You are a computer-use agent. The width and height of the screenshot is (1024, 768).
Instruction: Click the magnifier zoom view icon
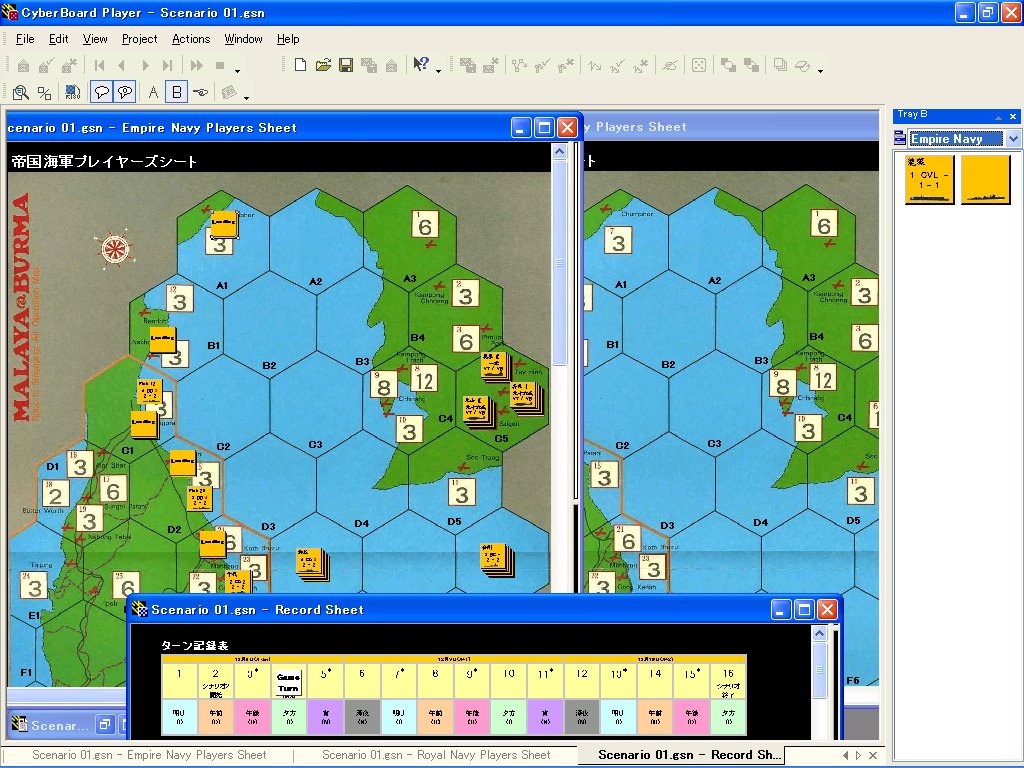(x=21, y=93)
